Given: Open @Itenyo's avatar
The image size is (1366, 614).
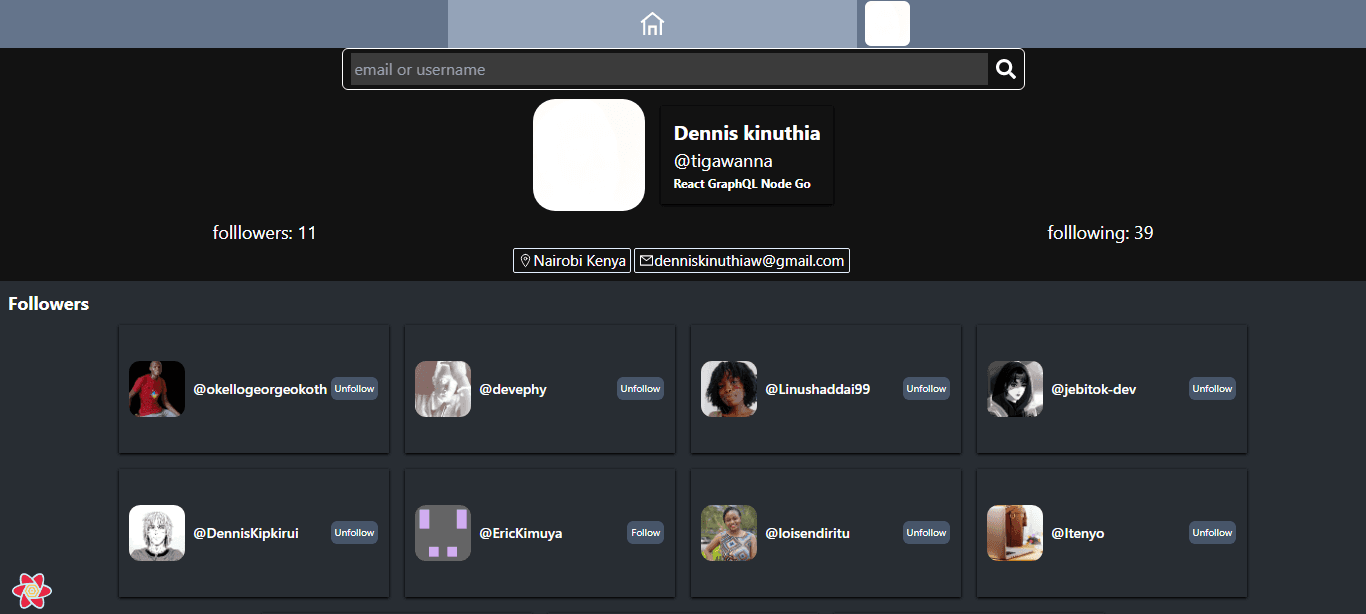Looking at the screenshot, I should tap(1015, 533).
